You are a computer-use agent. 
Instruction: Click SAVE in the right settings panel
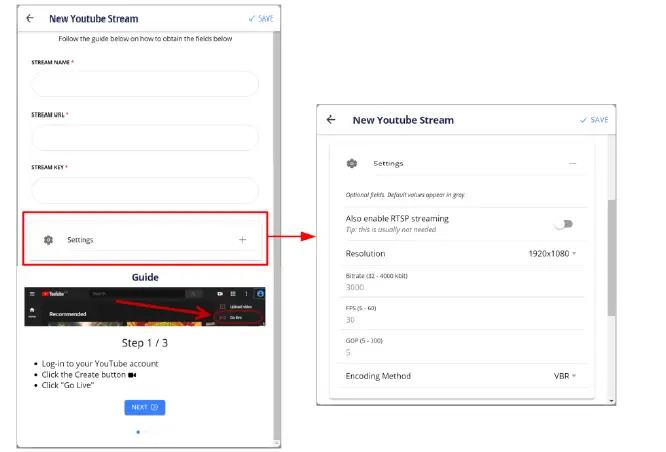tap(594, 120)
